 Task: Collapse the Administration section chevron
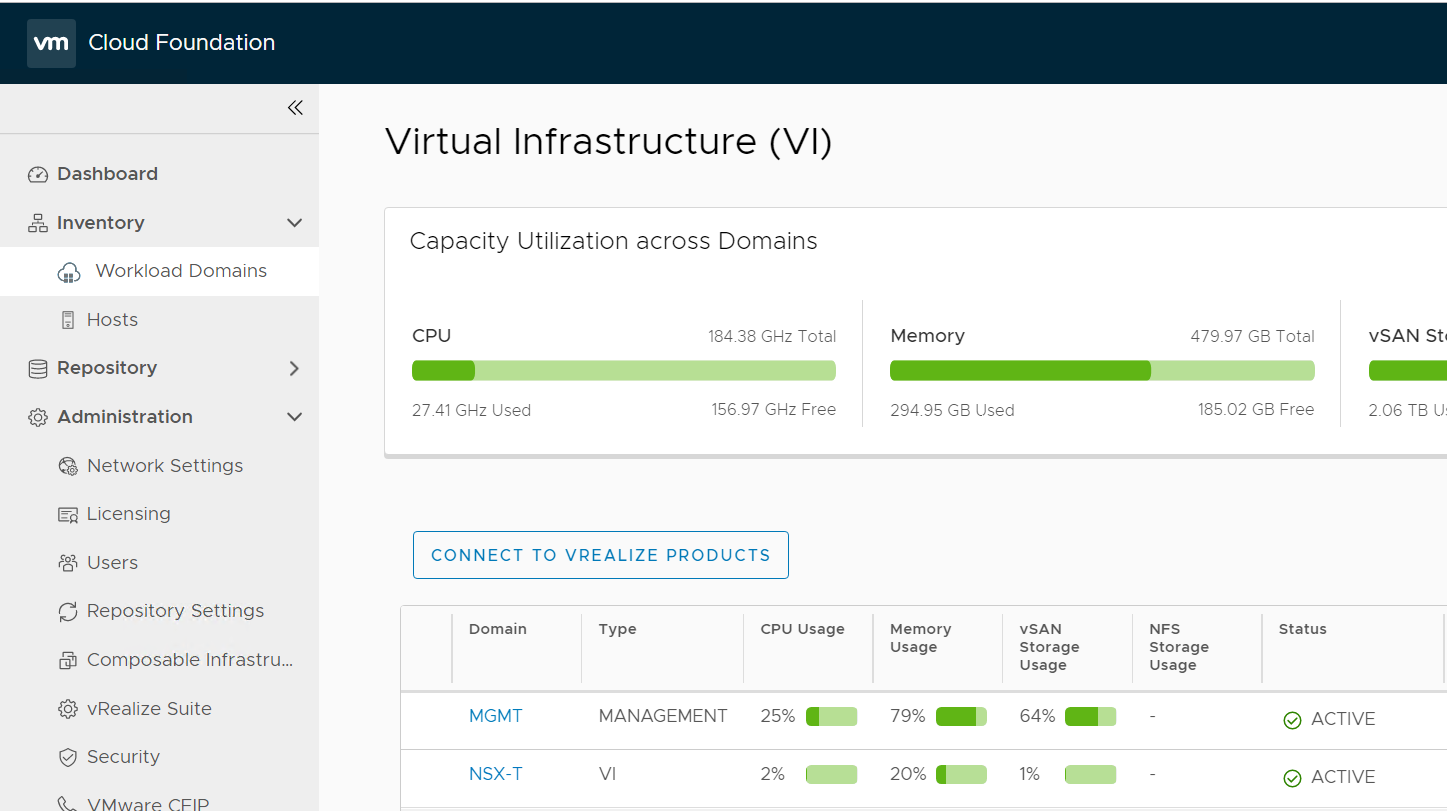point(294,417)
